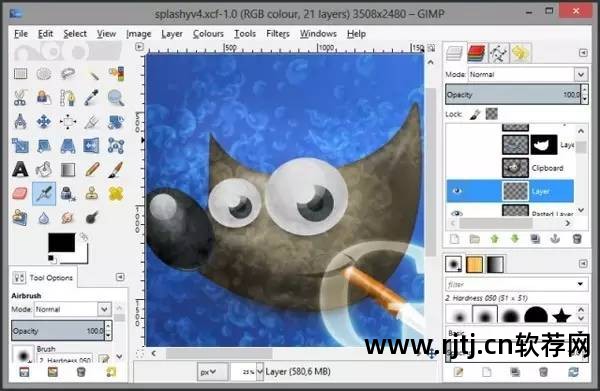The image size is (600, 391).
Task: Toggle lock pixels brush icon
Action: pyautogui.click(x=475, y=114)
